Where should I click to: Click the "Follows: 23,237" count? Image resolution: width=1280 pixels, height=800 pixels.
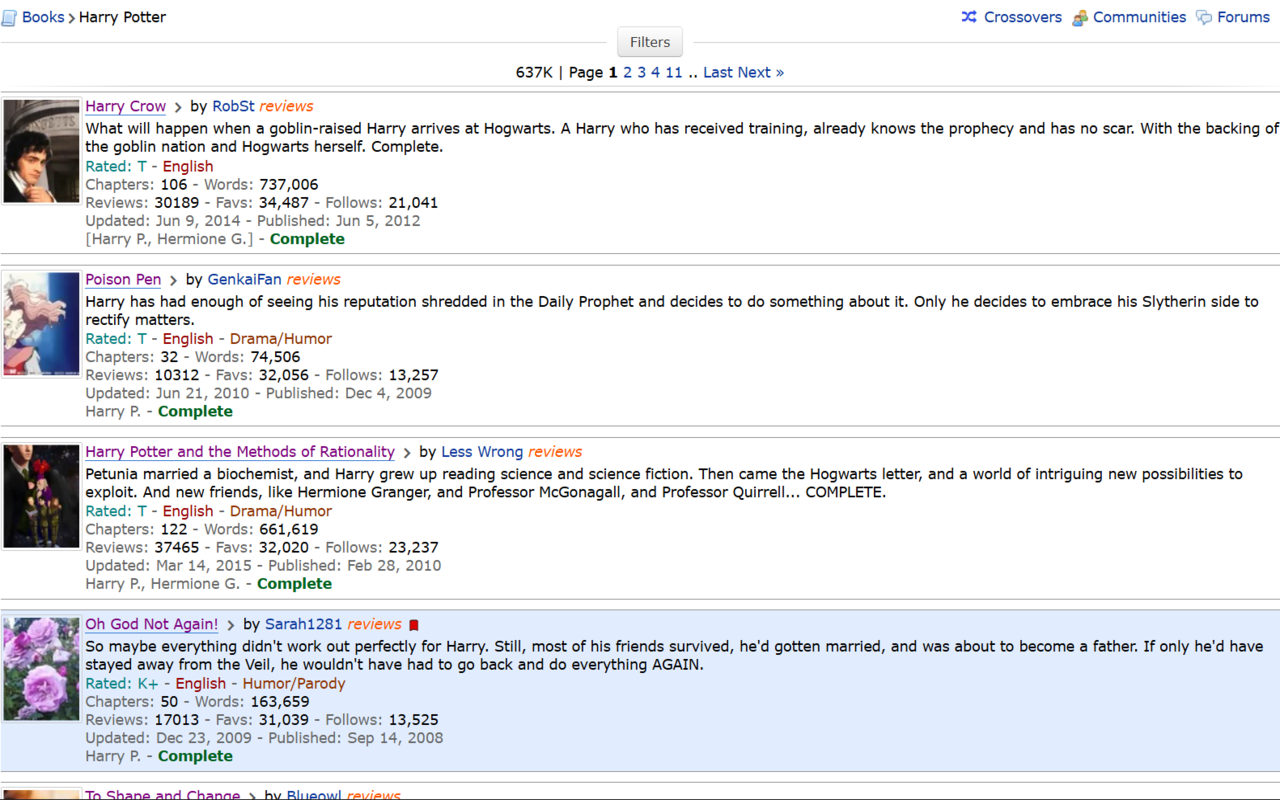[382, 547]
